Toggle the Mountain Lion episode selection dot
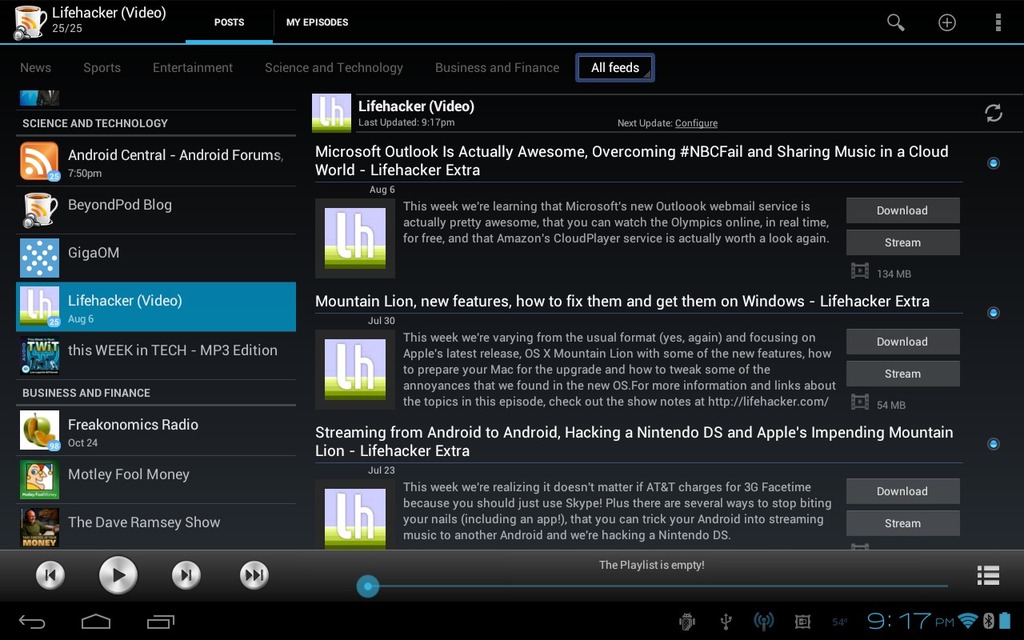 click(993, 313)
